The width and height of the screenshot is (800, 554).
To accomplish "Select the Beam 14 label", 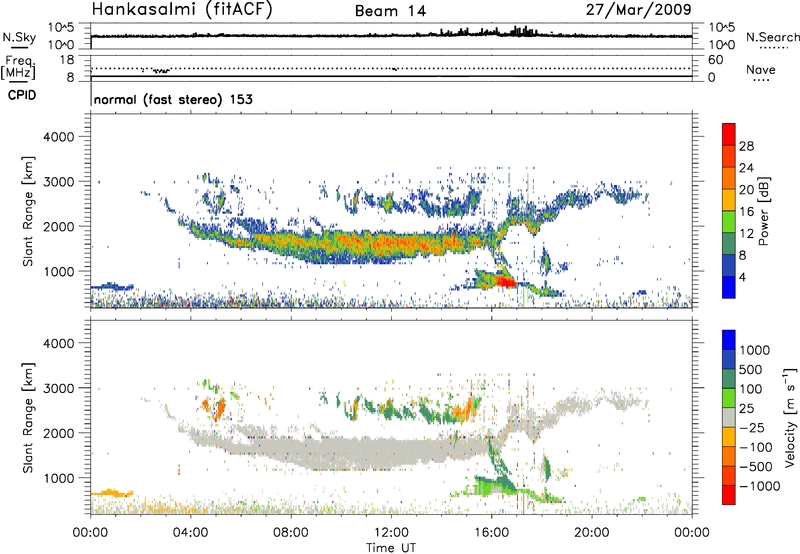I will pyautogui.click(x=390, y=11).
